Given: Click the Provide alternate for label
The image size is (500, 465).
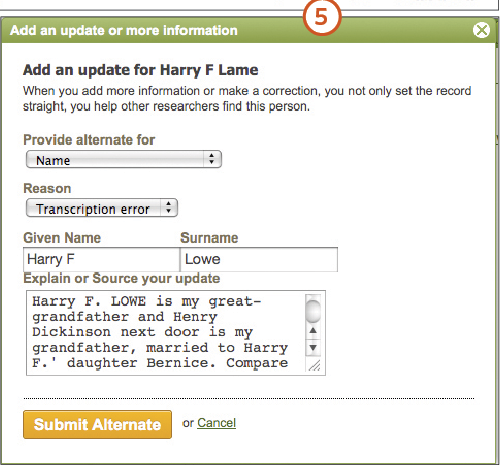Looking at the screenshot, I should [x=89, y=140].
